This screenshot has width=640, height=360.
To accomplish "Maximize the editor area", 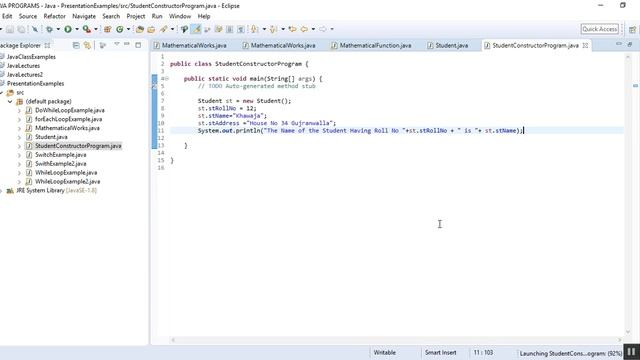I will pyautogui.click(x=630, y=44).
